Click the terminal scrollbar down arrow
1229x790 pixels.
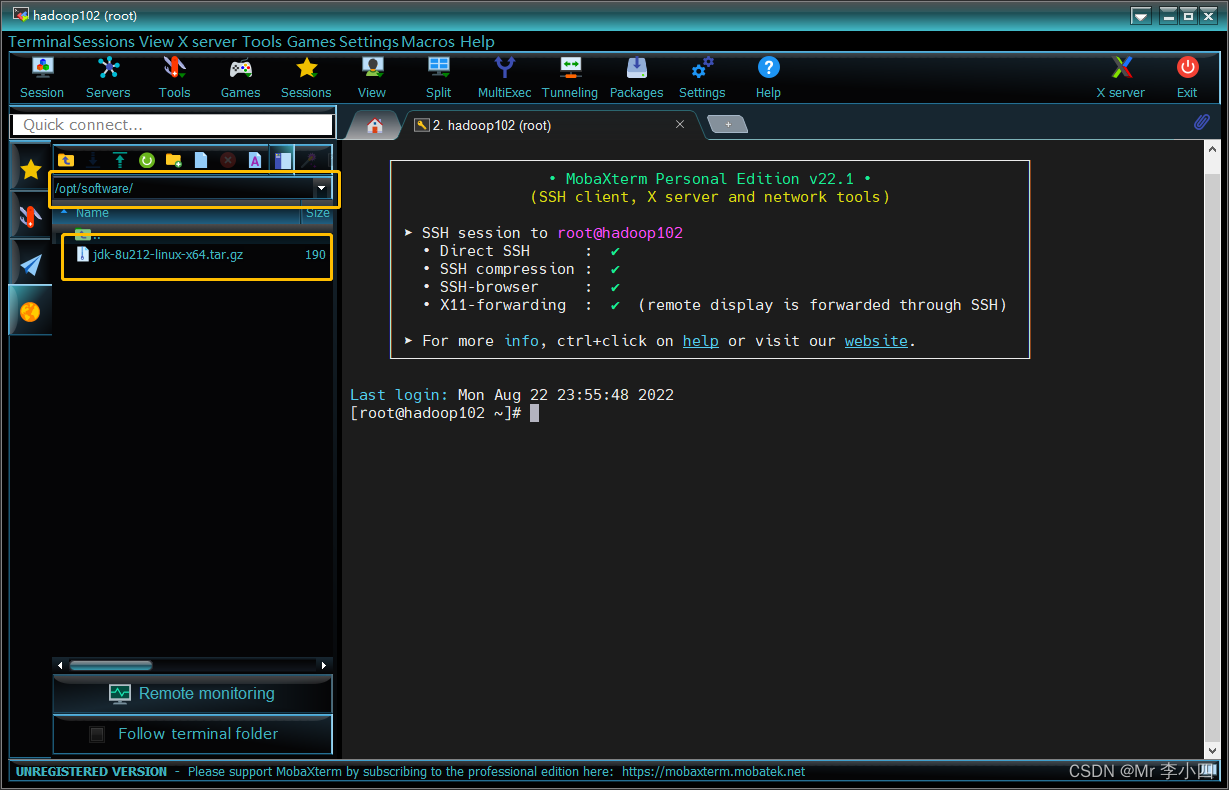coord(1211,750)
